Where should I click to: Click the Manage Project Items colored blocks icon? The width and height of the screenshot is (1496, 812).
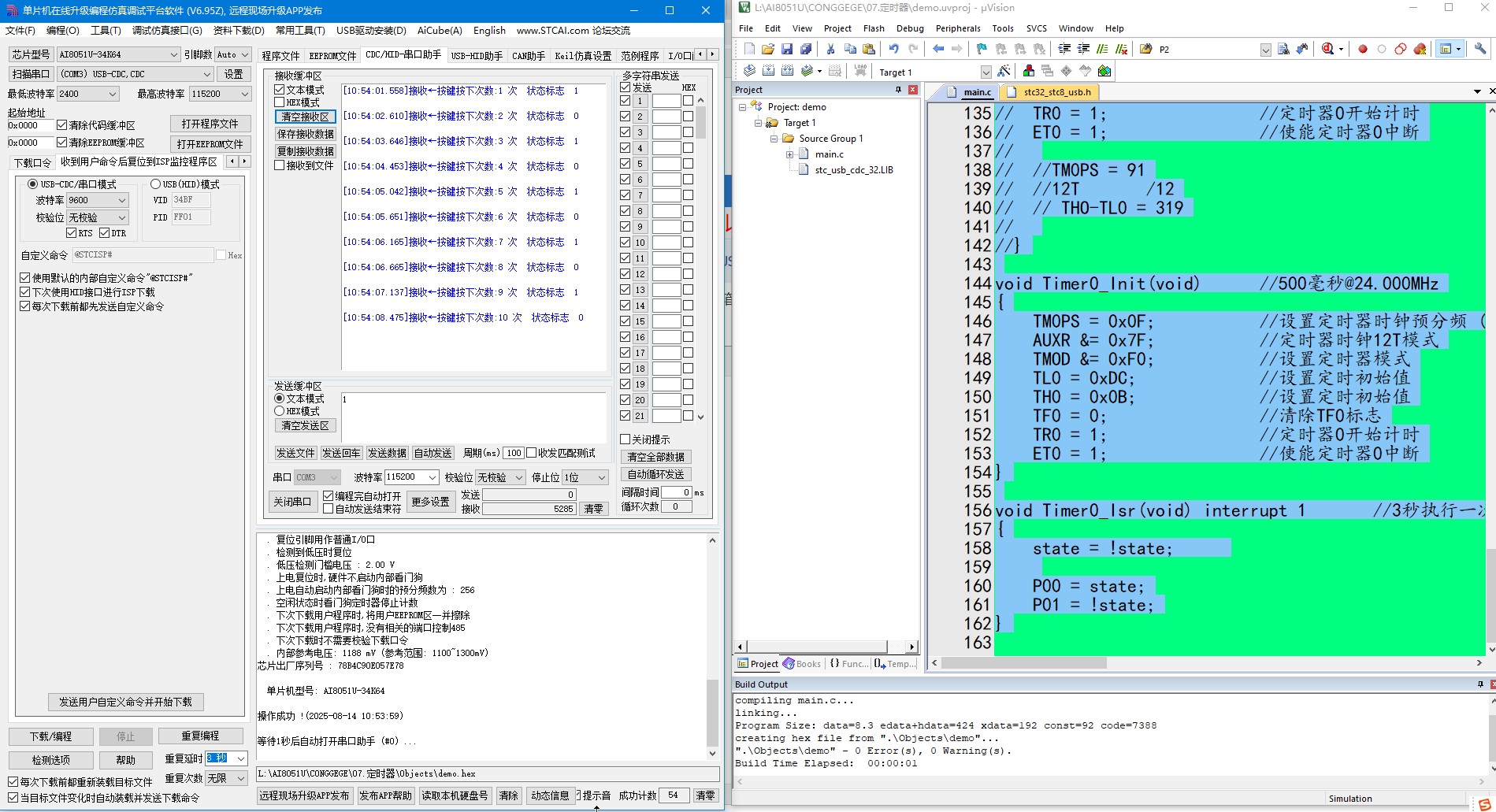point(1029,71)
